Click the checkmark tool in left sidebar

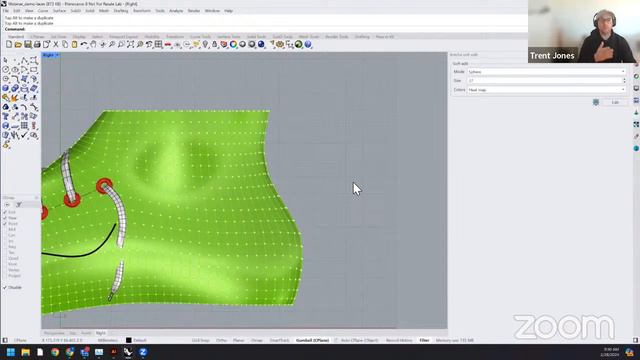point(24,135)
